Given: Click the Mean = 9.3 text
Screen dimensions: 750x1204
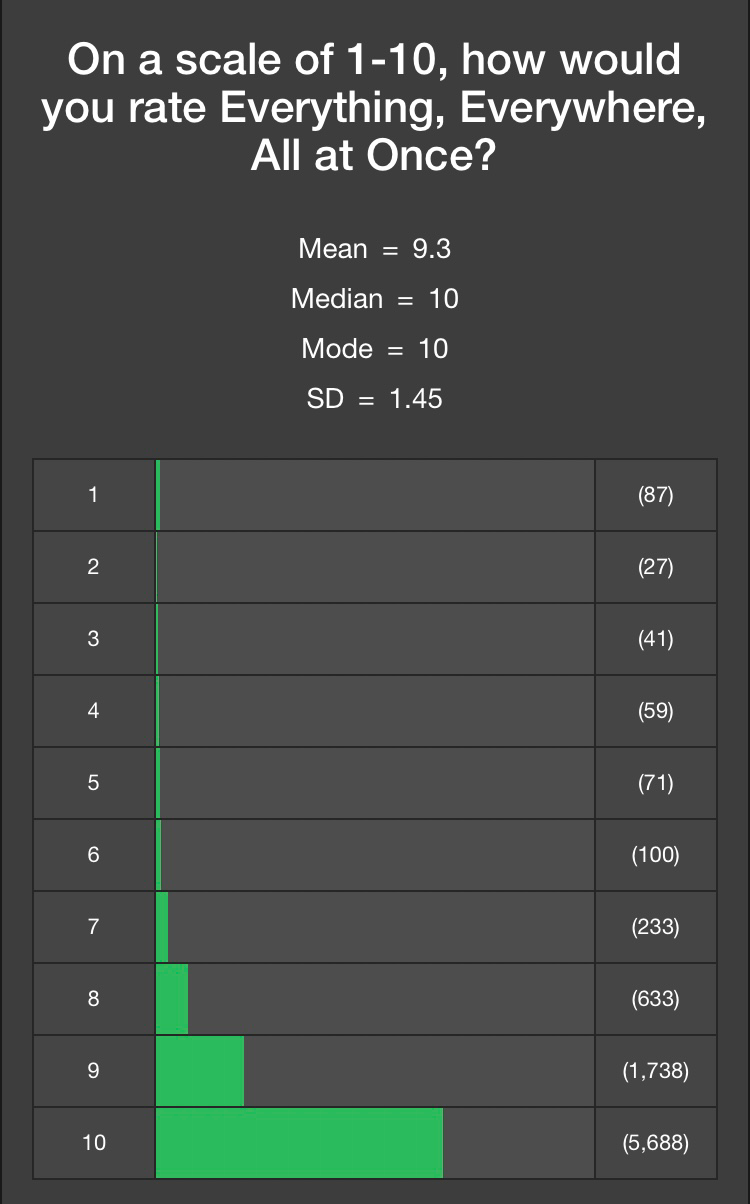Looking at the screenshot, I should tap(375, 249).
